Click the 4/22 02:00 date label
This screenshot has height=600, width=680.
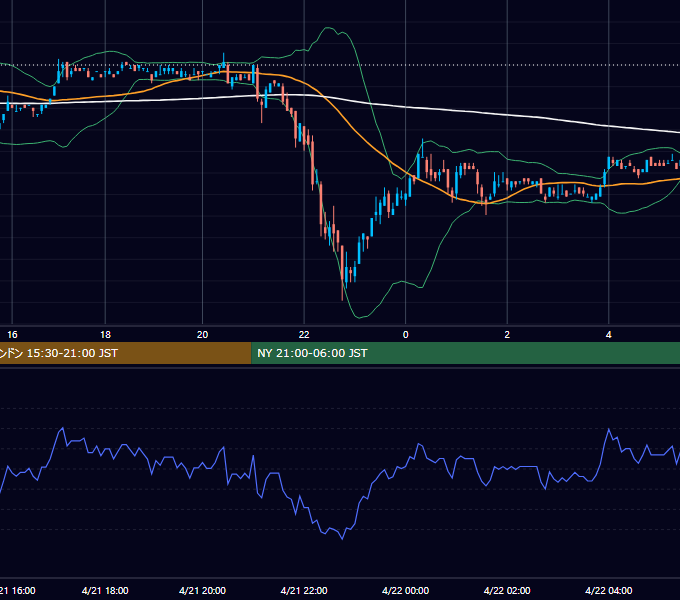[x=507, y=590]
